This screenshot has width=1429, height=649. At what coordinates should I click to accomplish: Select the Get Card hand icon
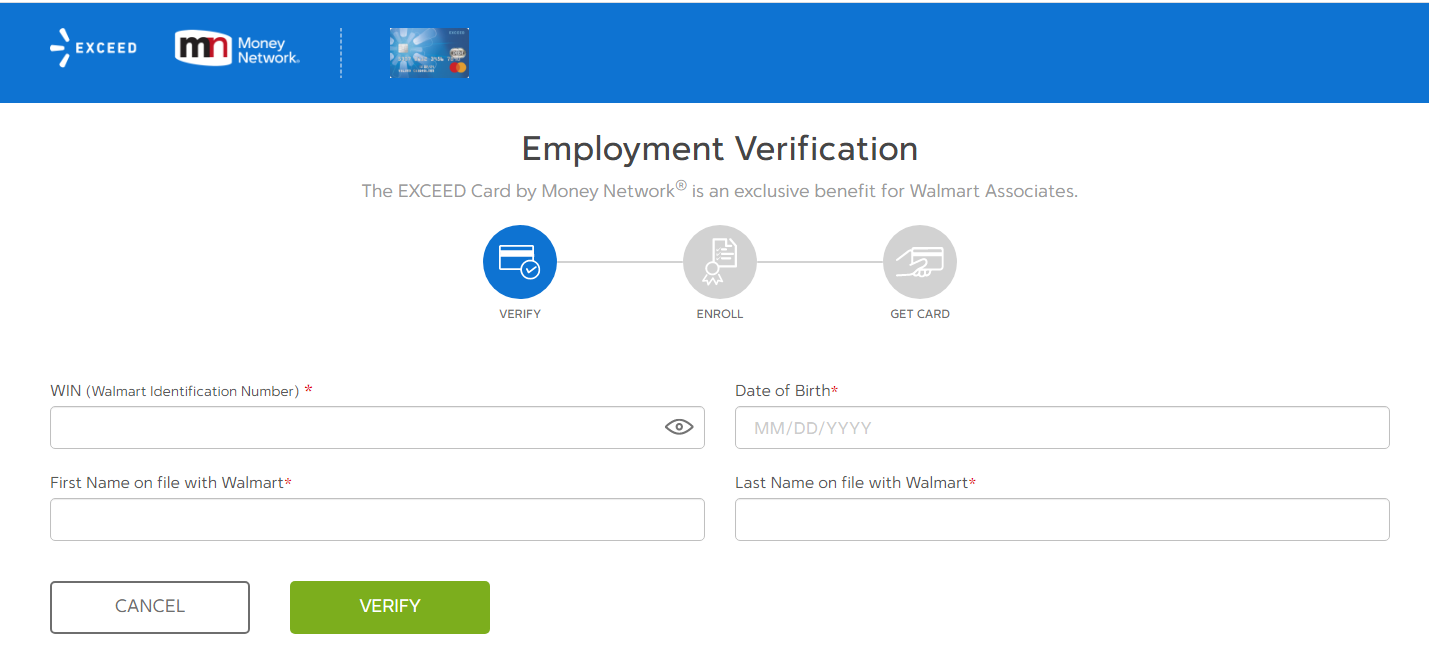pyautogui.click(x=919, y=262)
